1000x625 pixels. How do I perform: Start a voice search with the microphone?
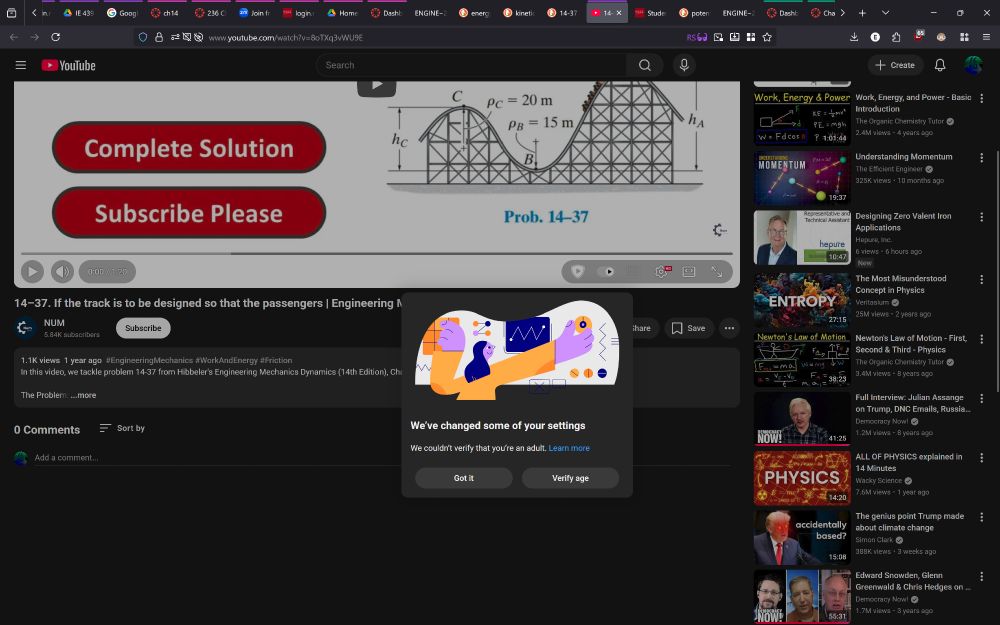pos(683,64)
